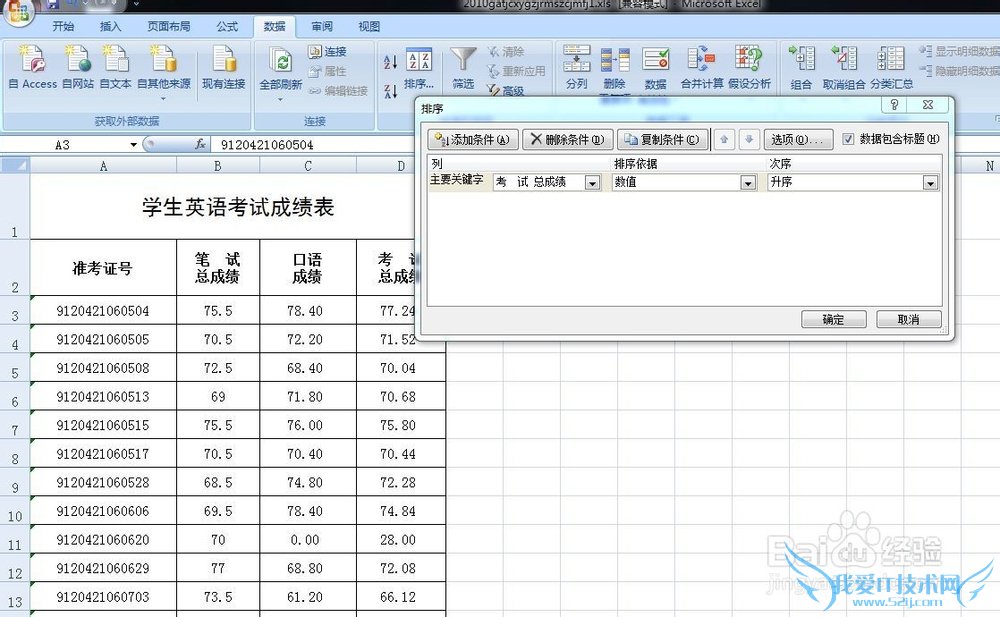Click the 确定 button in sort dialog
1000x617 pixels.
click(833, 320)
